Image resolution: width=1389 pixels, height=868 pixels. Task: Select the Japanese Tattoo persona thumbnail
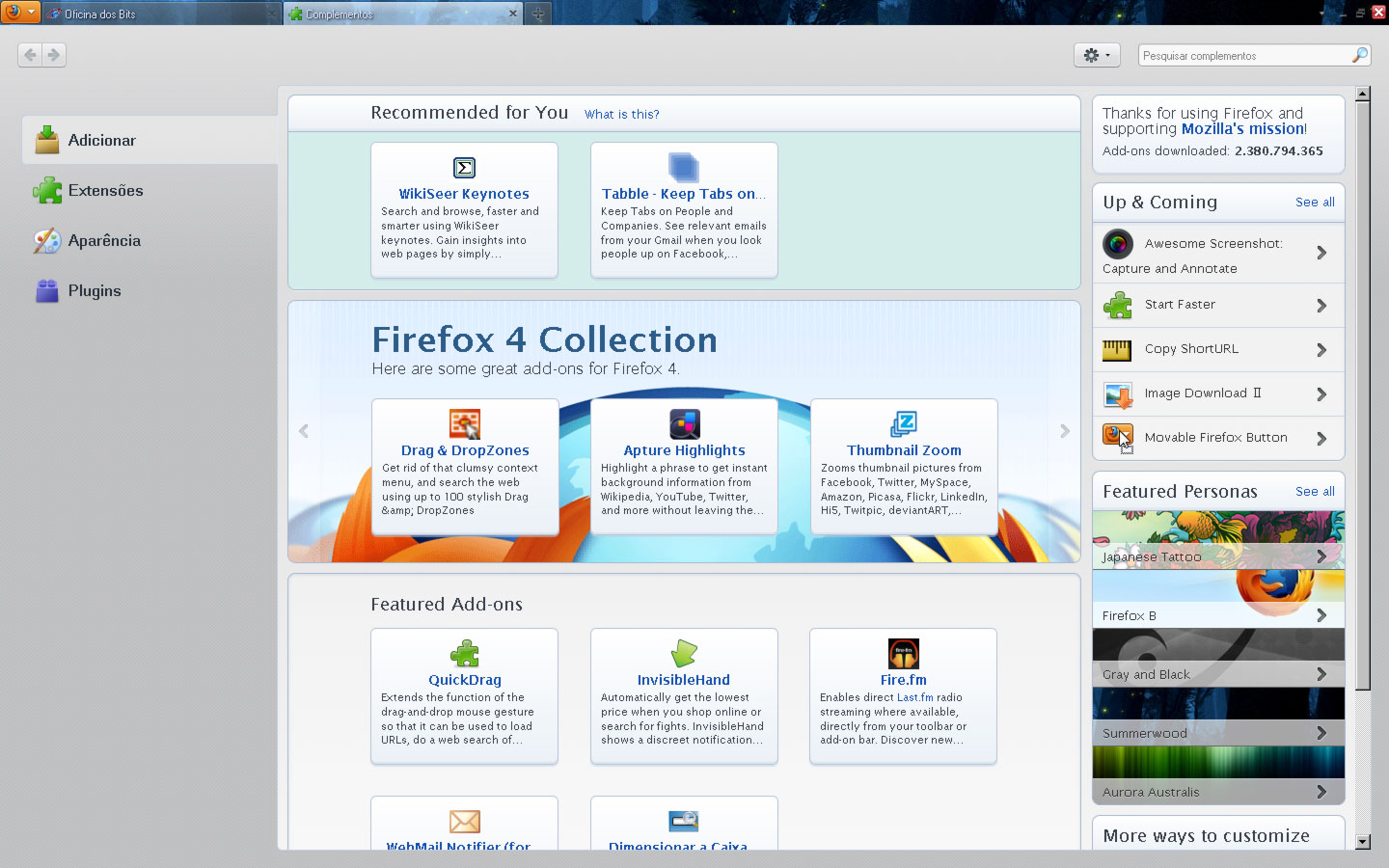click(1217, 539)
